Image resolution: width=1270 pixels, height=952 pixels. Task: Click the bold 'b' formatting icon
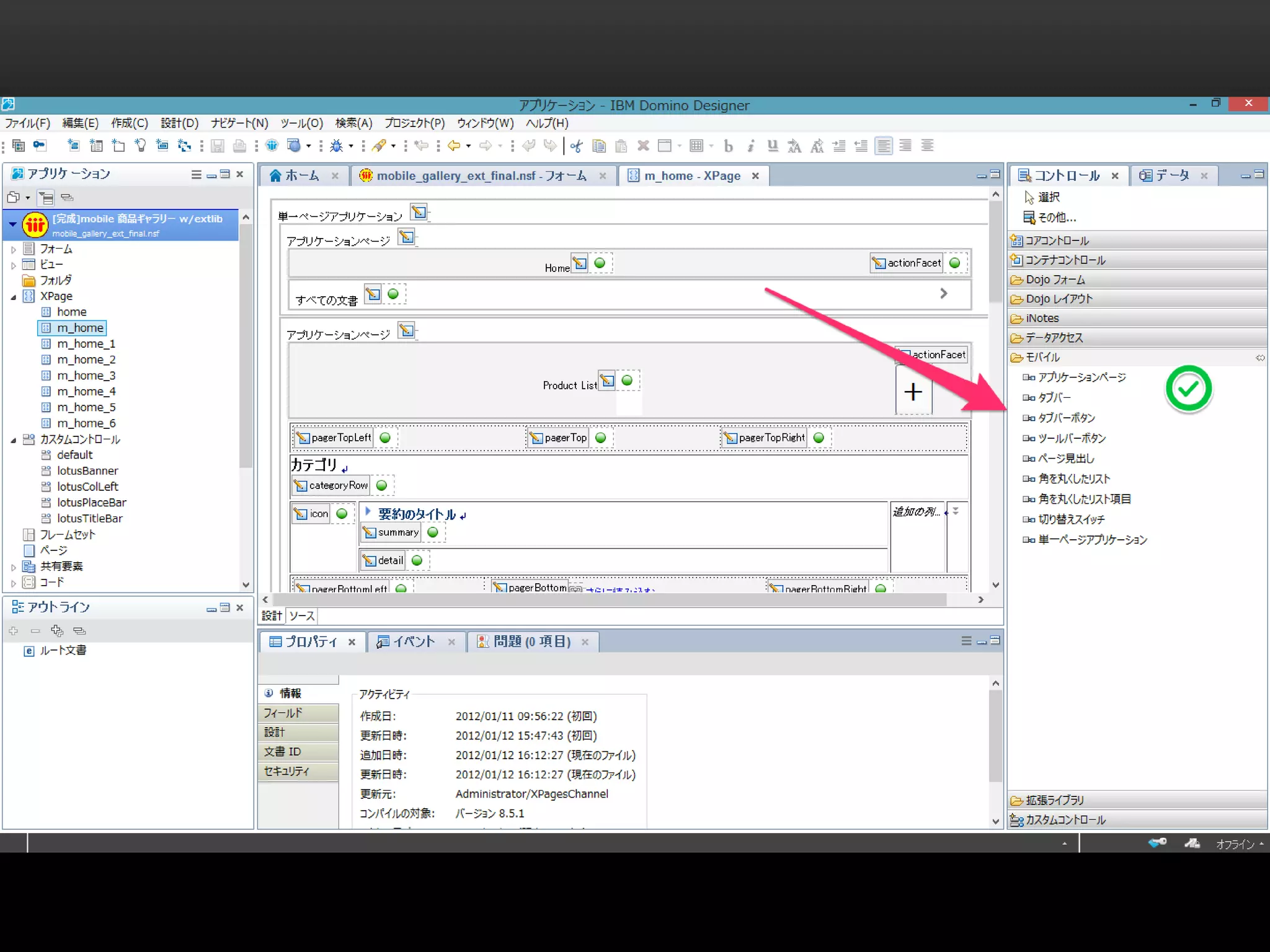(x=728, y=146)
